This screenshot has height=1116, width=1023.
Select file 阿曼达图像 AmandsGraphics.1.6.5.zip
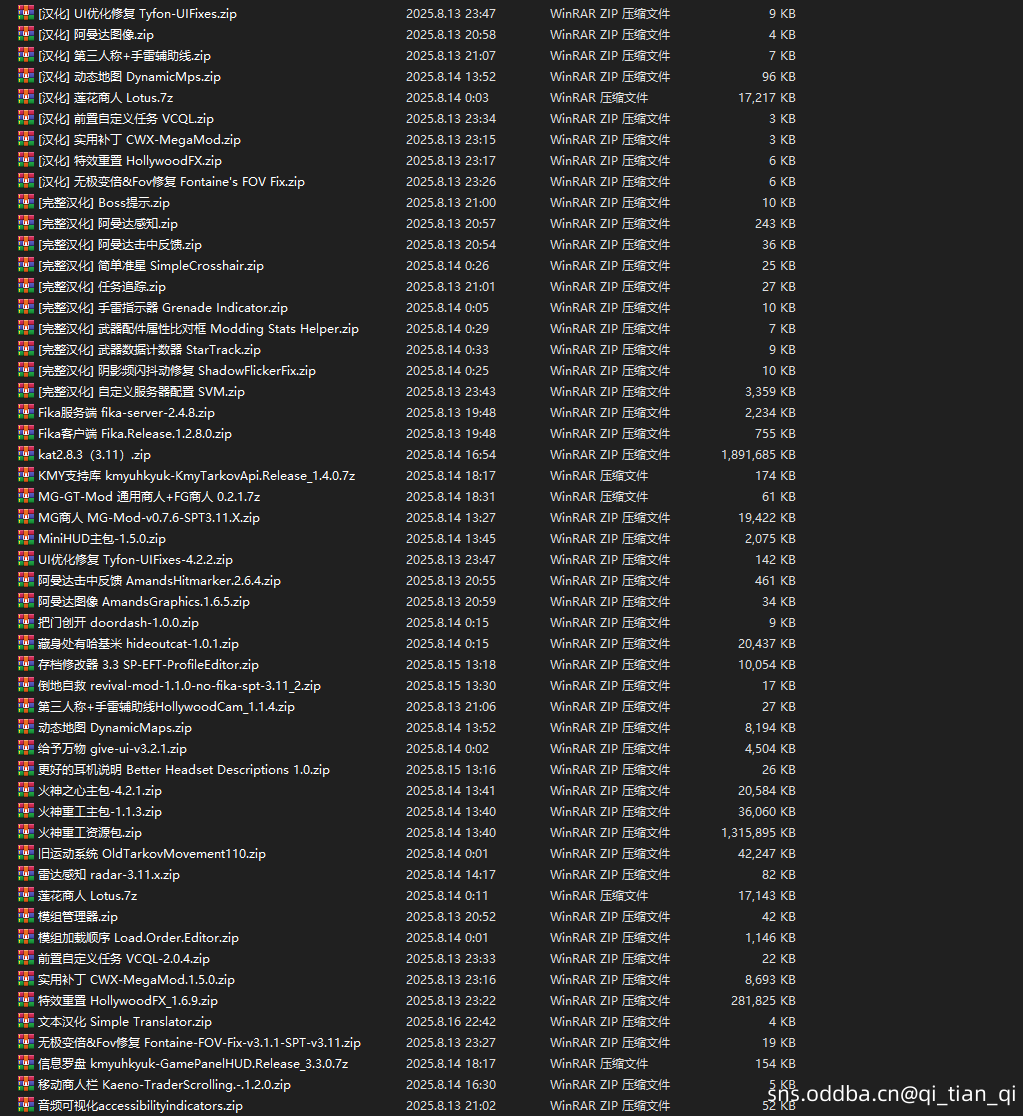coord(144,601)
